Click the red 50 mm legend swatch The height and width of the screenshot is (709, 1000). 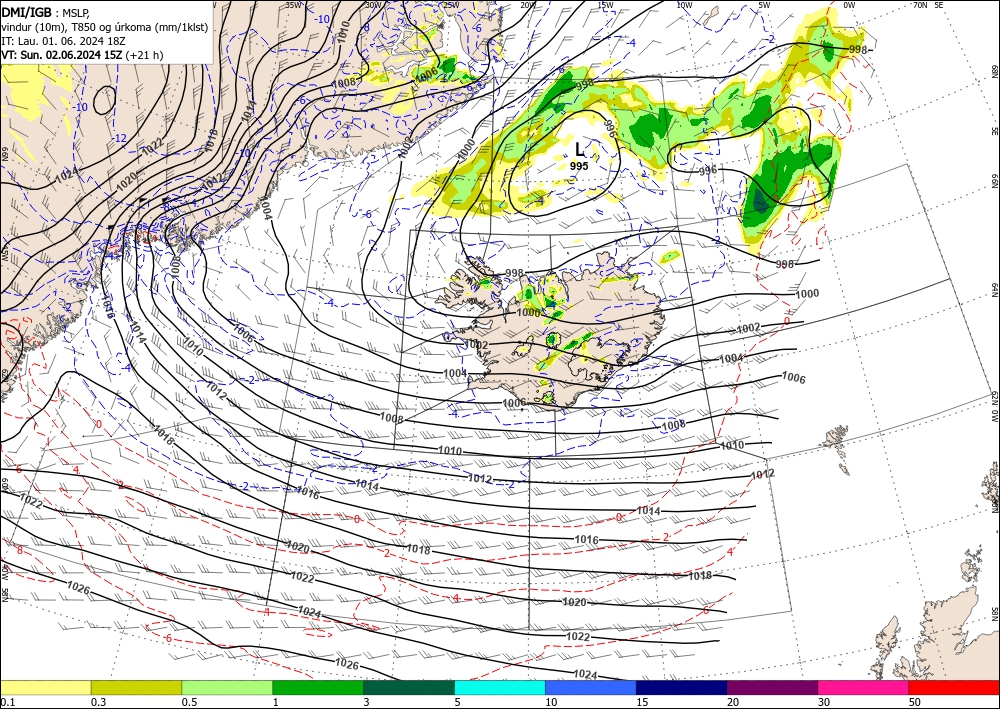955,687
